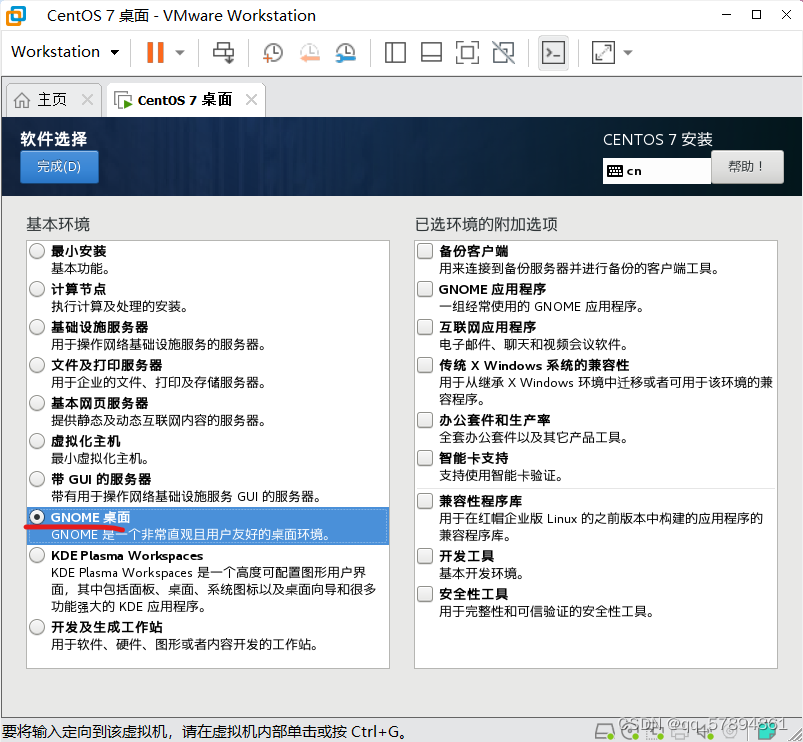
Task: Select the KDE Plasma Workspaces radio button
Action: click(x=37, y=555)
